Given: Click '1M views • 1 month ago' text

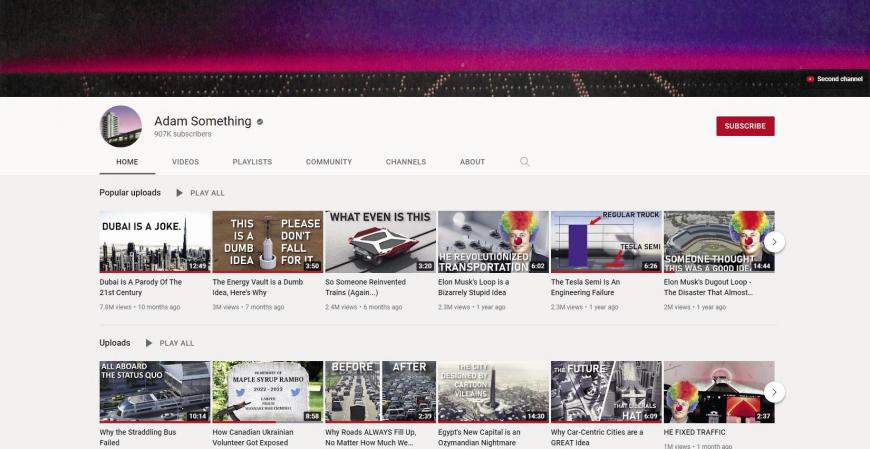Looking at the screenshot, I should [698, 446].
